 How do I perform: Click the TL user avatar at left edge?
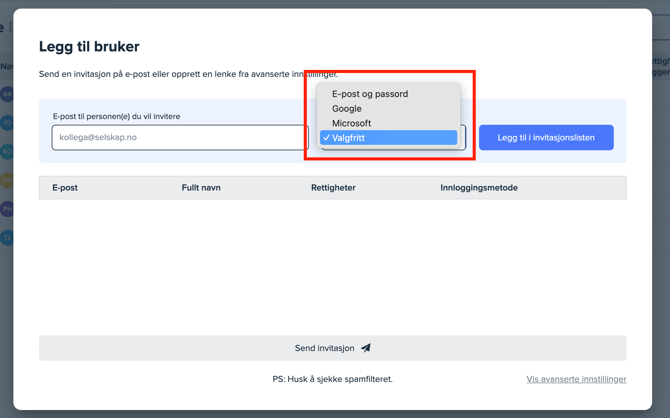pos(6,238)
